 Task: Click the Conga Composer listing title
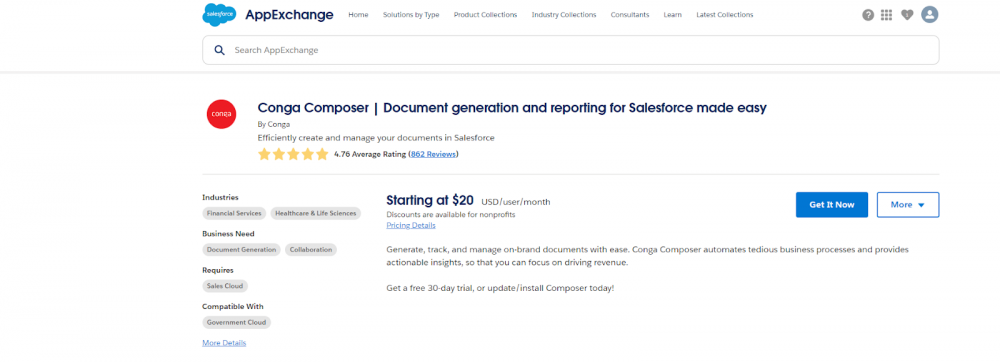pyautogui.click(x=512, y=108)
